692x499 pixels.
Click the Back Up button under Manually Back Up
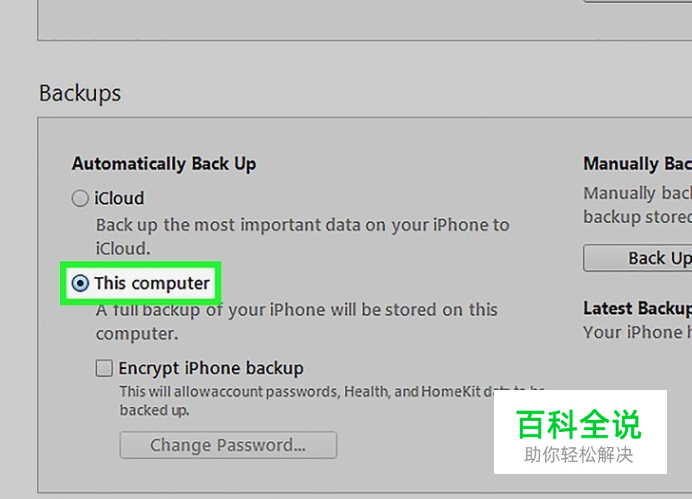(638, 258)
